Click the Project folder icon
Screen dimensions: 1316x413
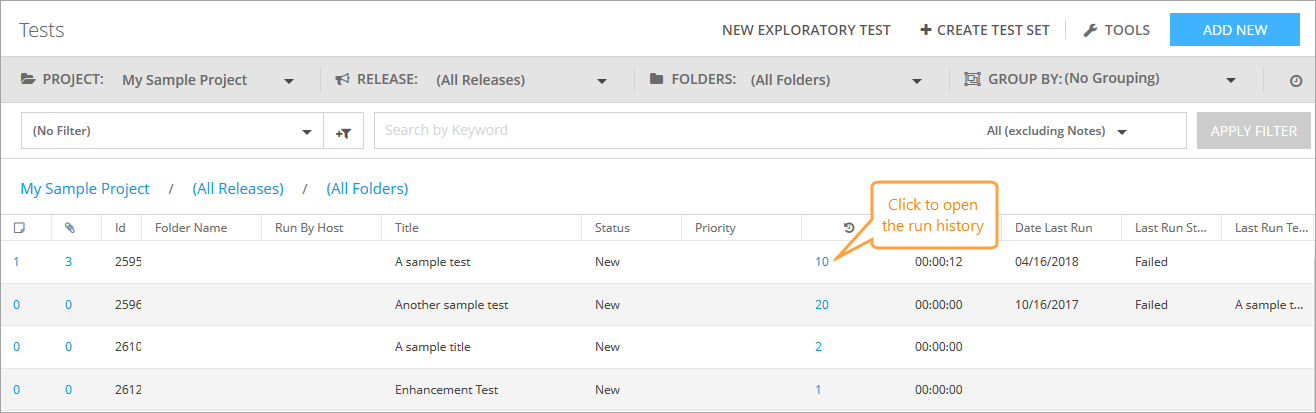28,79
